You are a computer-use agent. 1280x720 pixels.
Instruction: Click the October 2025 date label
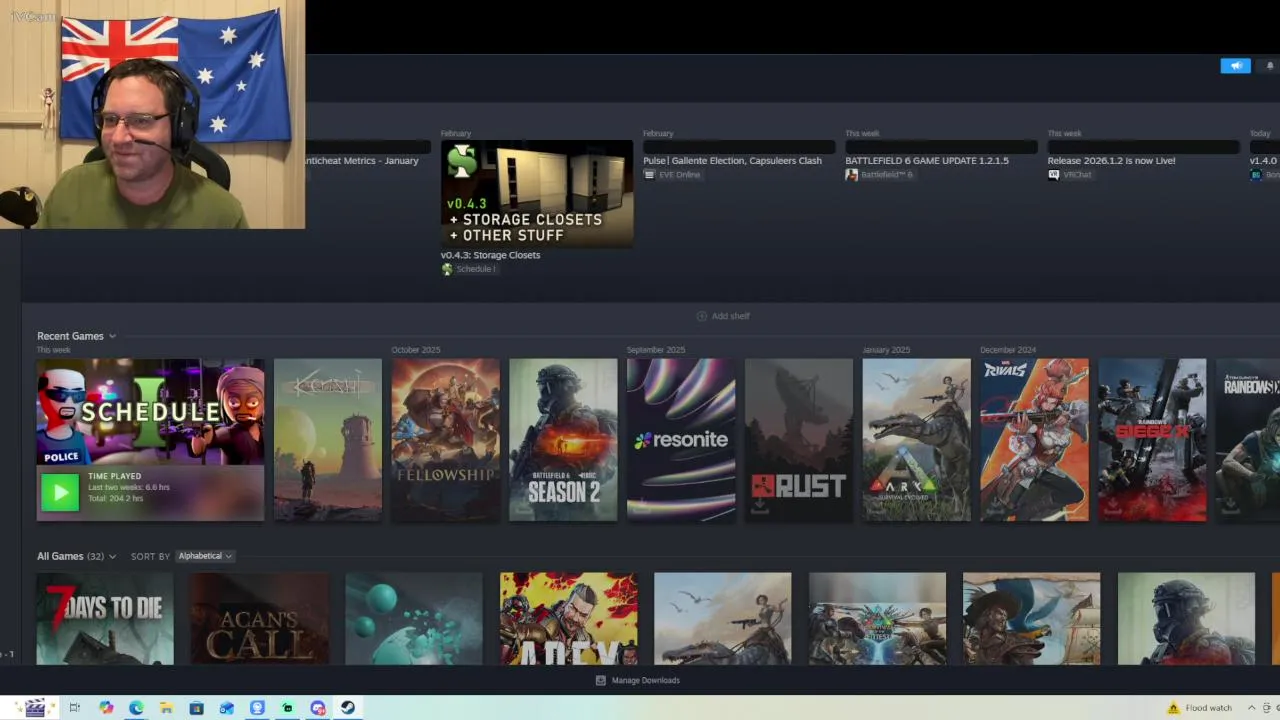[416, 350]
